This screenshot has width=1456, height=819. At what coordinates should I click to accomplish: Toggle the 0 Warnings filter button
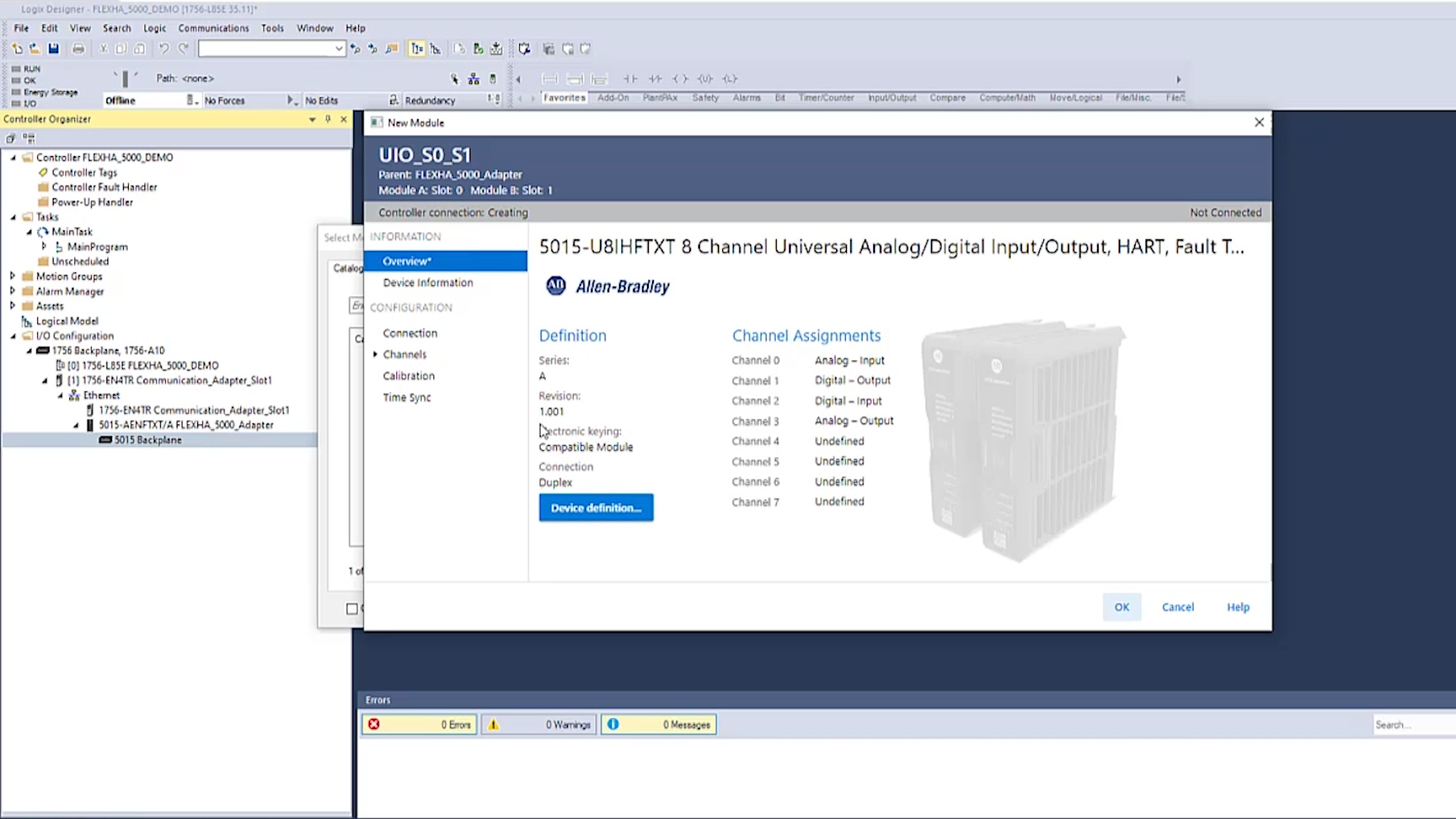coord(538,725)
